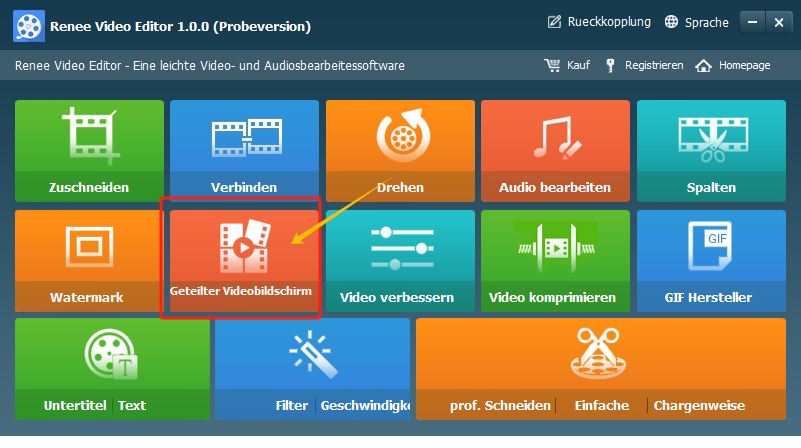Viewport: 801px width, 448px height.
Task: Launch the Geteilter Videobildschirm split-screen icon
Action: [x=245, y=246]
